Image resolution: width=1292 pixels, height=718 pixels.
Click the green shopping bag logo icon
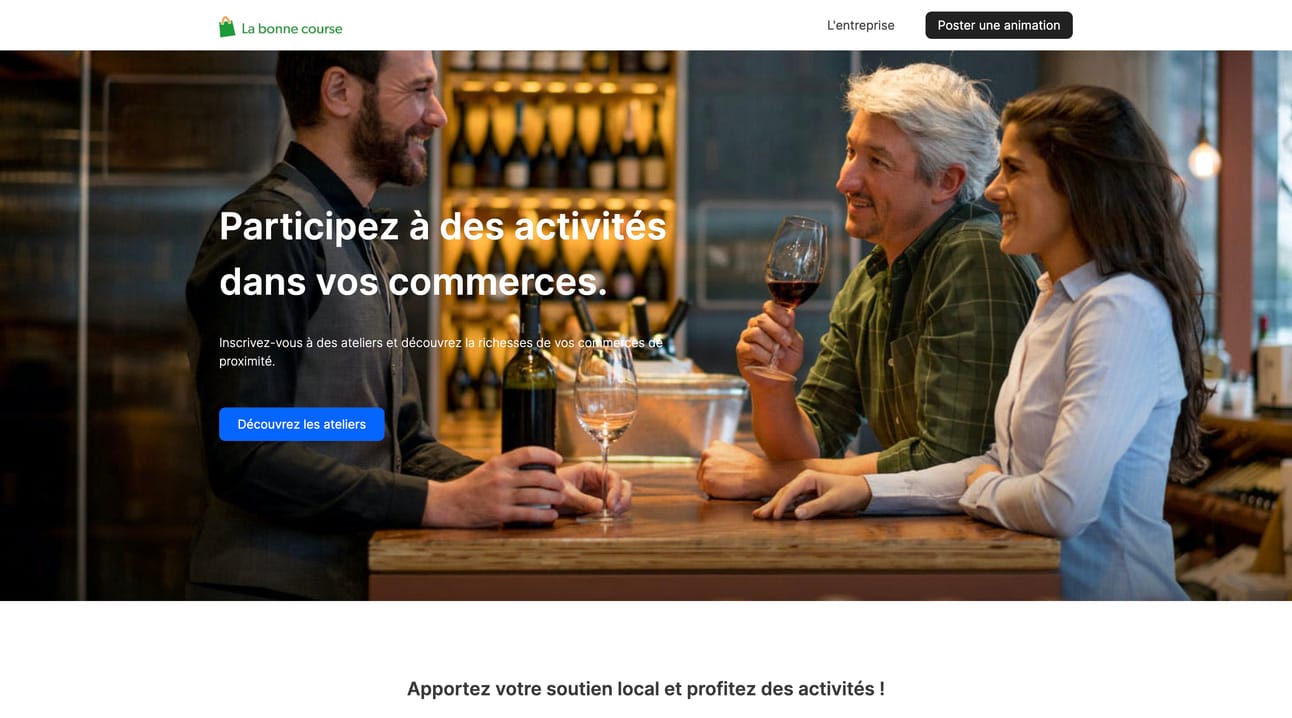[227, 27]
